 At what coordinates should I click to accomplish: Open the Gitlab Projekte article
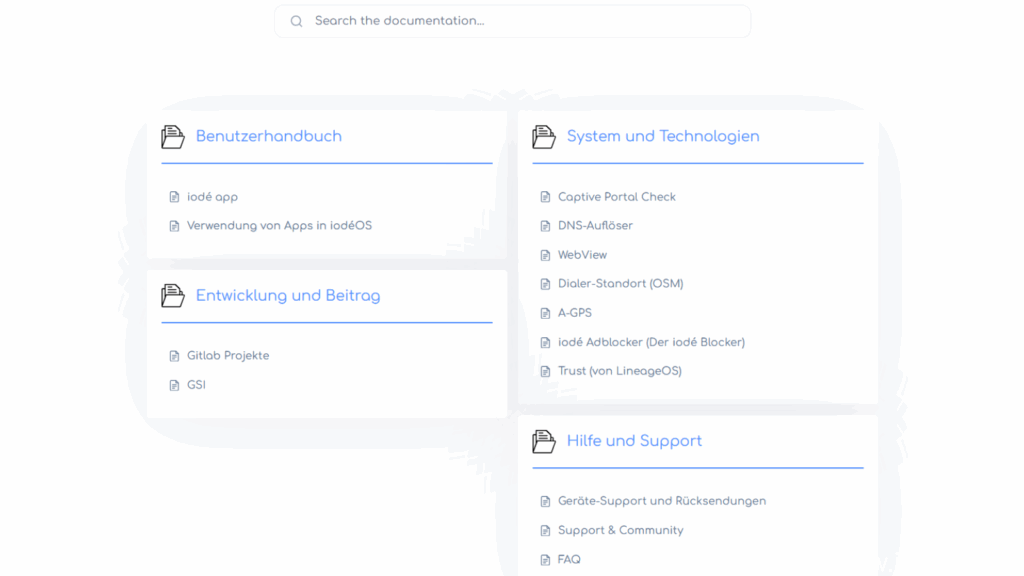(x=228, y=356)
